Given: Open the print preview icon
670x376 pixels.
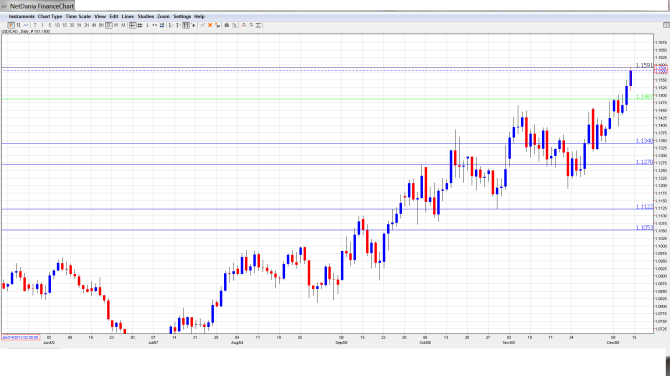Looking at the screenshot, I should (x=234, y=25).
